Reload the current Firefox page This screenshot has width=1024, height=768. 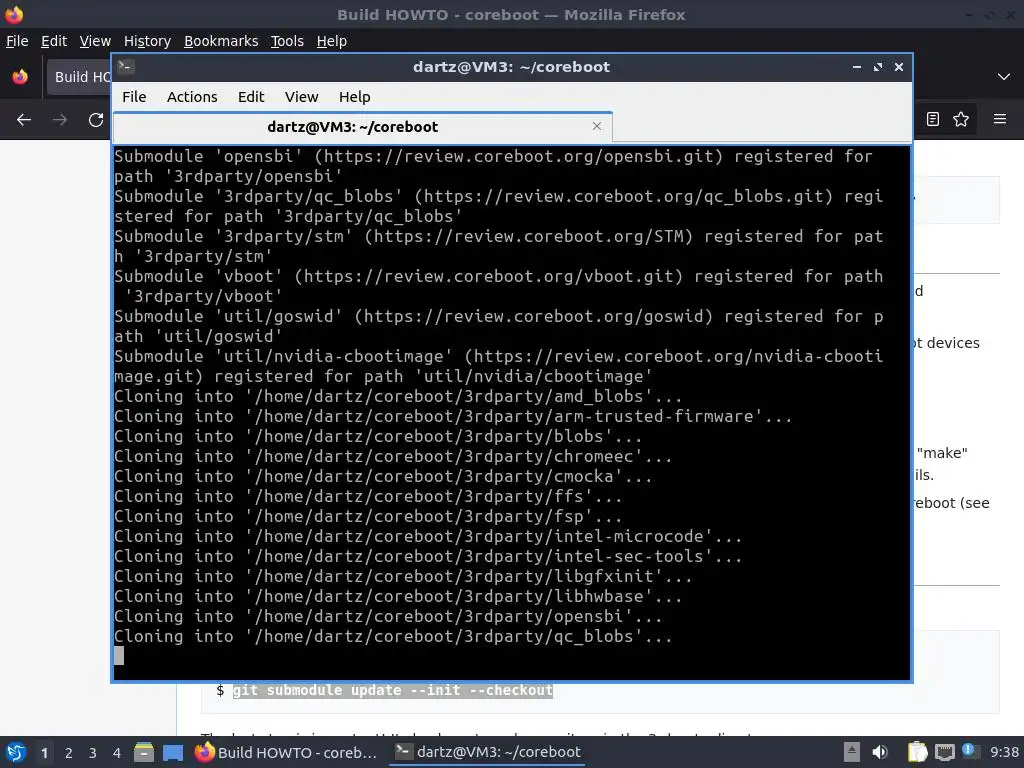pyautogui.click(x=96, y=120)
